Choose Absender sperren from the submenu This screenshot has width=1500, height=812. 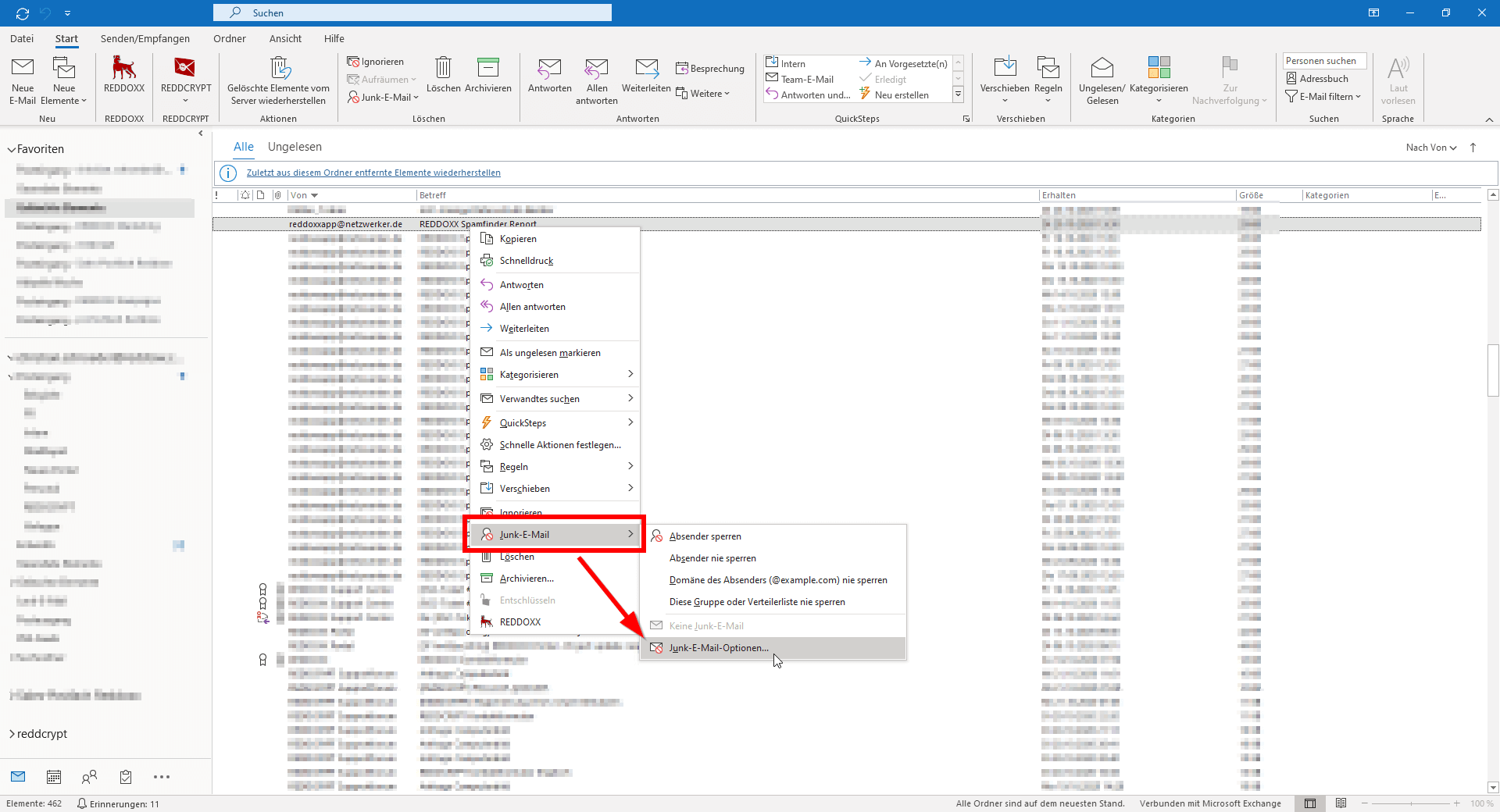pos(705,536)
